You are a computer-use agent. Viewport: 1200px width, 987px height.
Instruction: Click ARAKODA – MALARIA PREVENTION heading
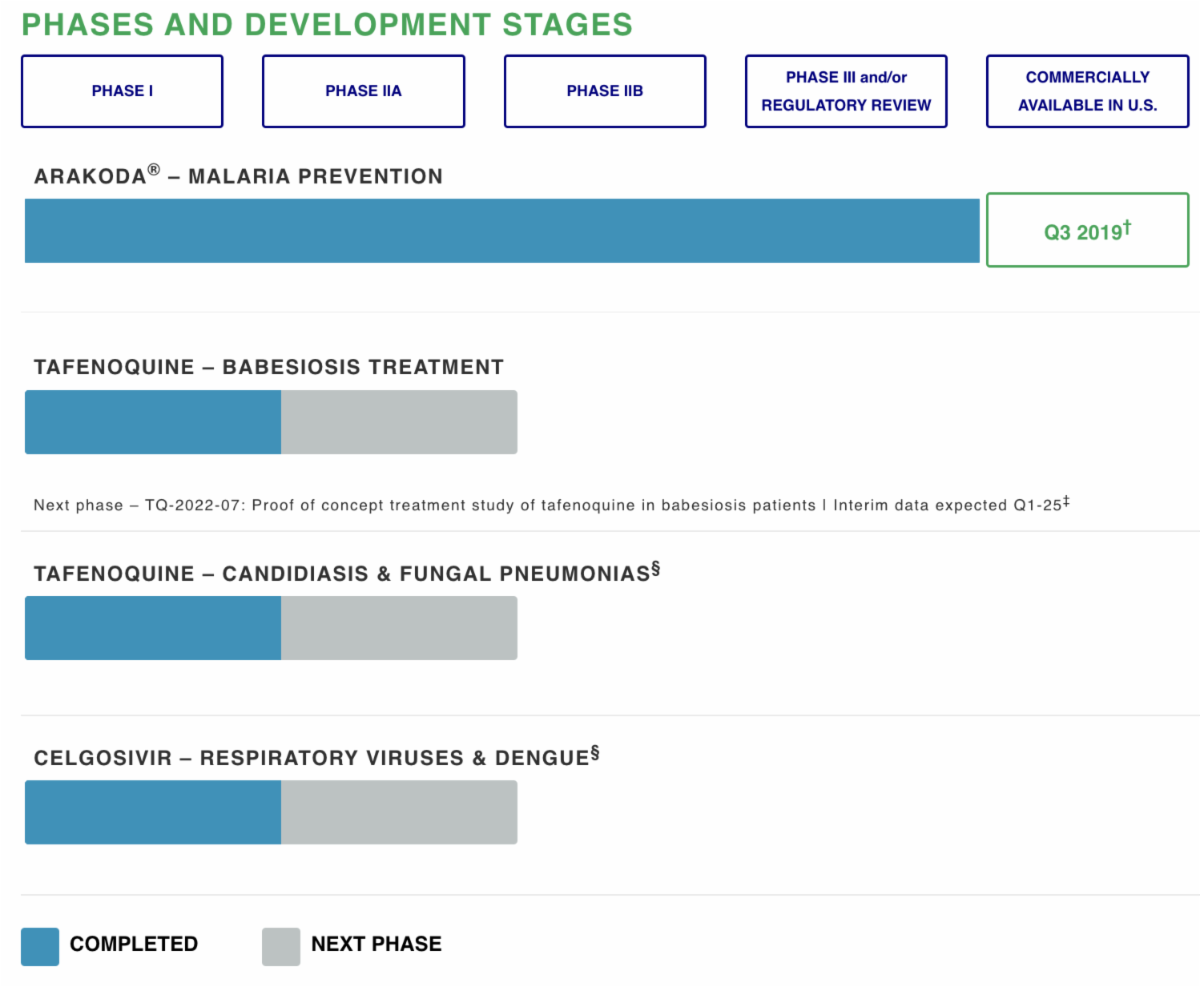238,176
